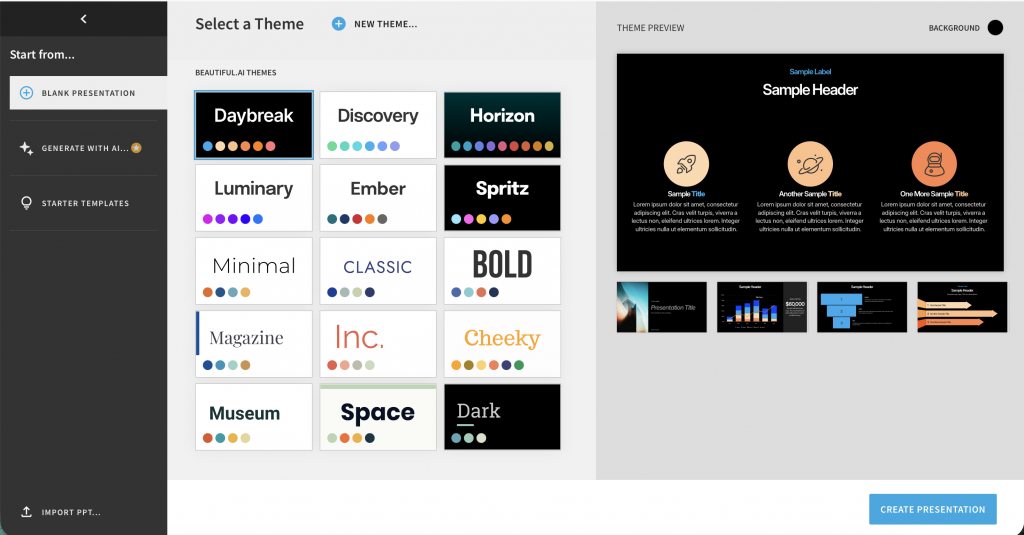Click the New Theme label
Image resolution: width=1024 pixels, height=535 pixels.
(385, 24)
